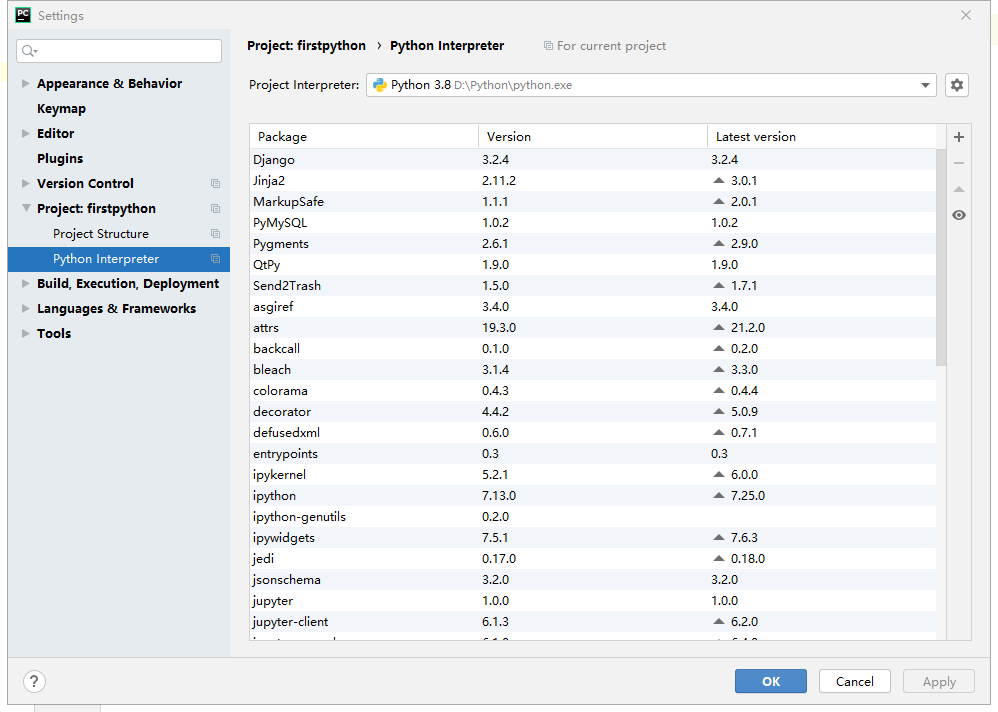Select the QtPy package row

coord(593,265)
